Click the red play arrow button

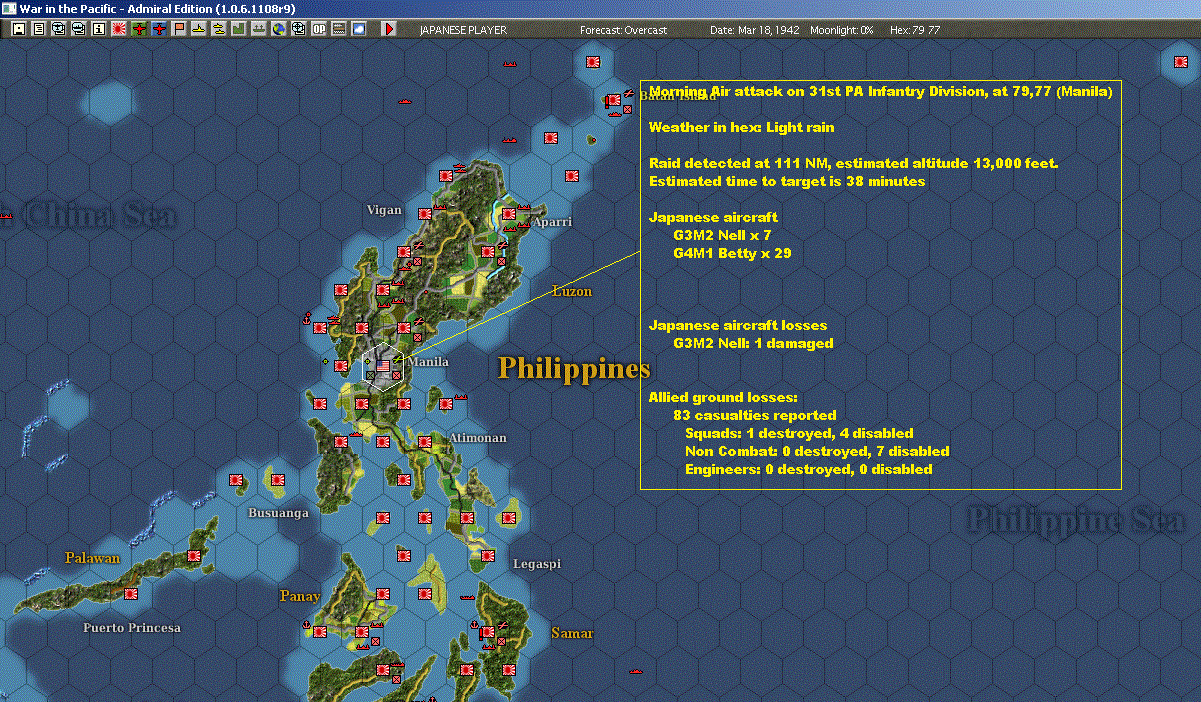tap(389, 30)
